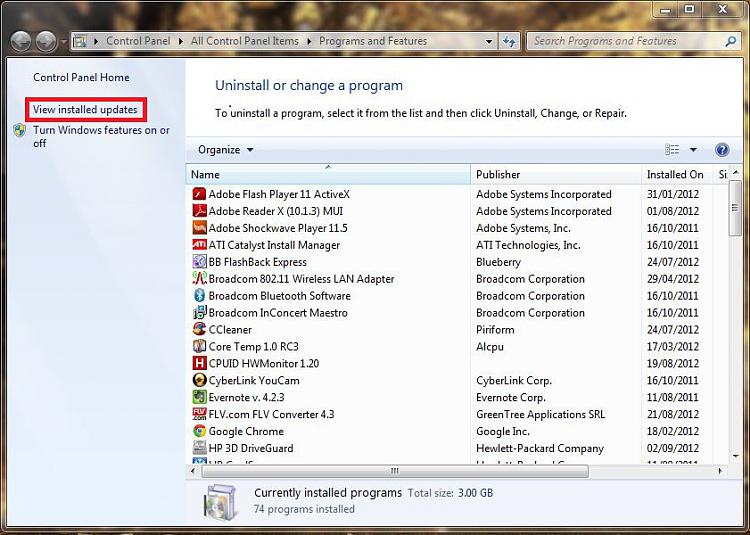
Task: Click the Google Chrome icon in list
Action: [199, 431]
